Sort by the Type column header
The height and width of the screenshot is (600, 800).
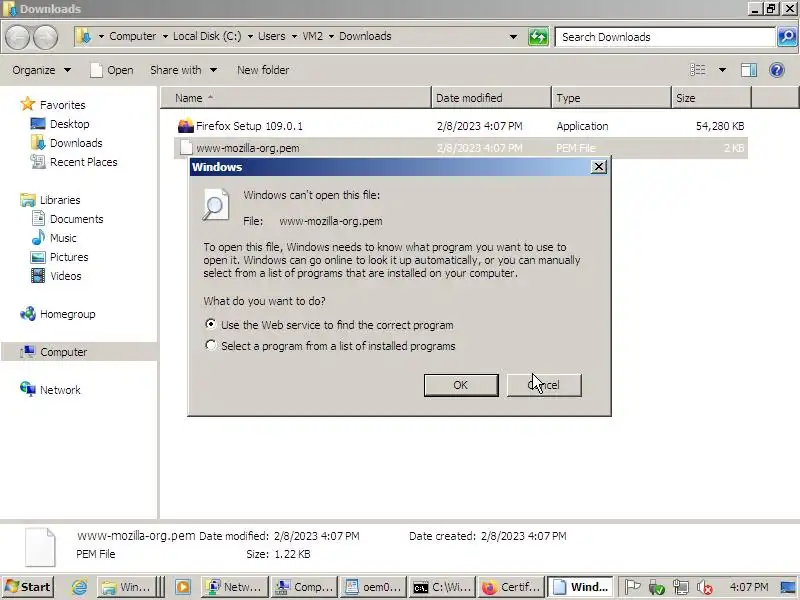(x=611, y=98)
